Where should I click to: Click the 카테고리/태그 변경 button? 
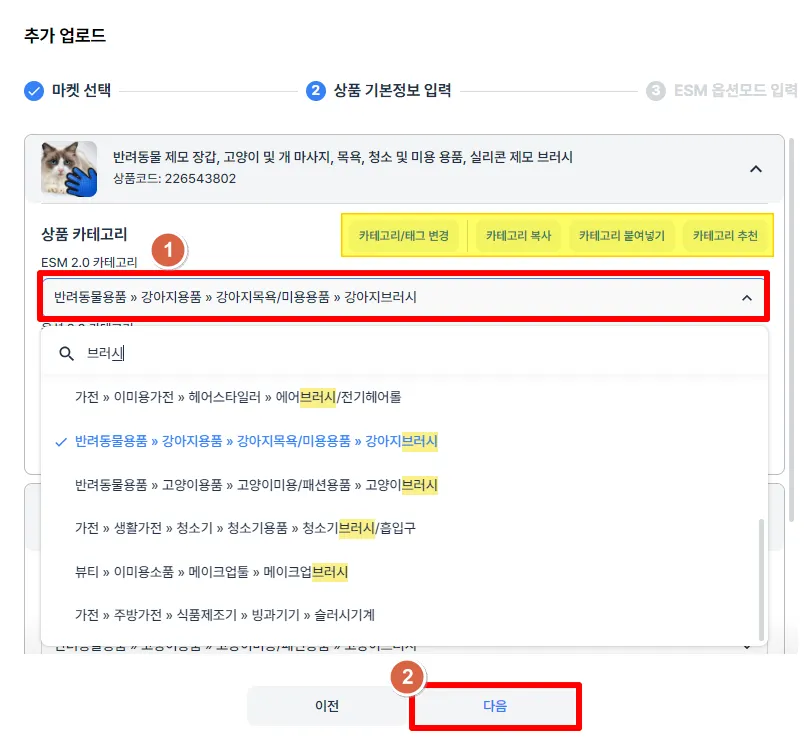pos(404,235)
